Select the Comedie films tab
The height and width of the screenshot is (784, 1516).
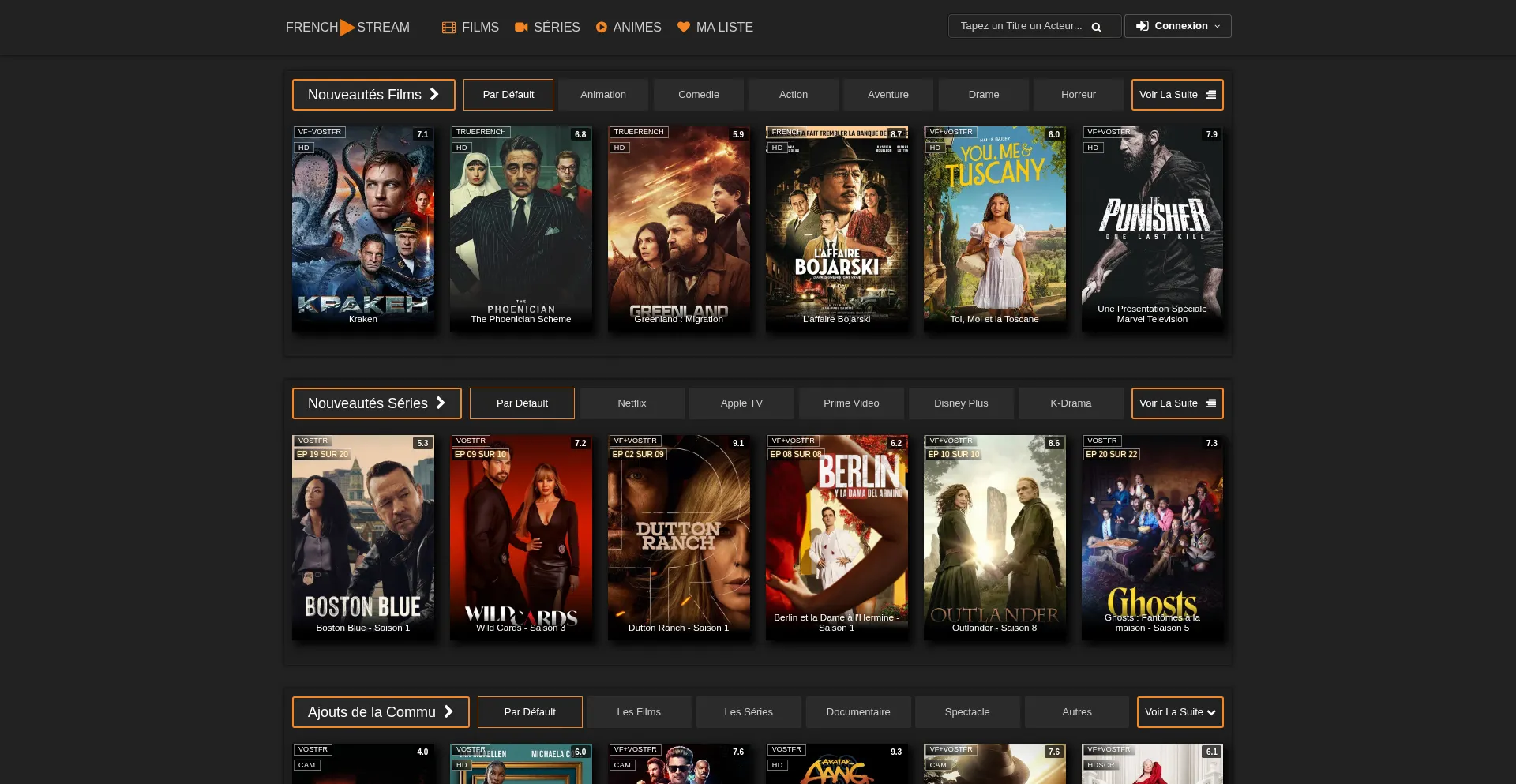(699, 95)
